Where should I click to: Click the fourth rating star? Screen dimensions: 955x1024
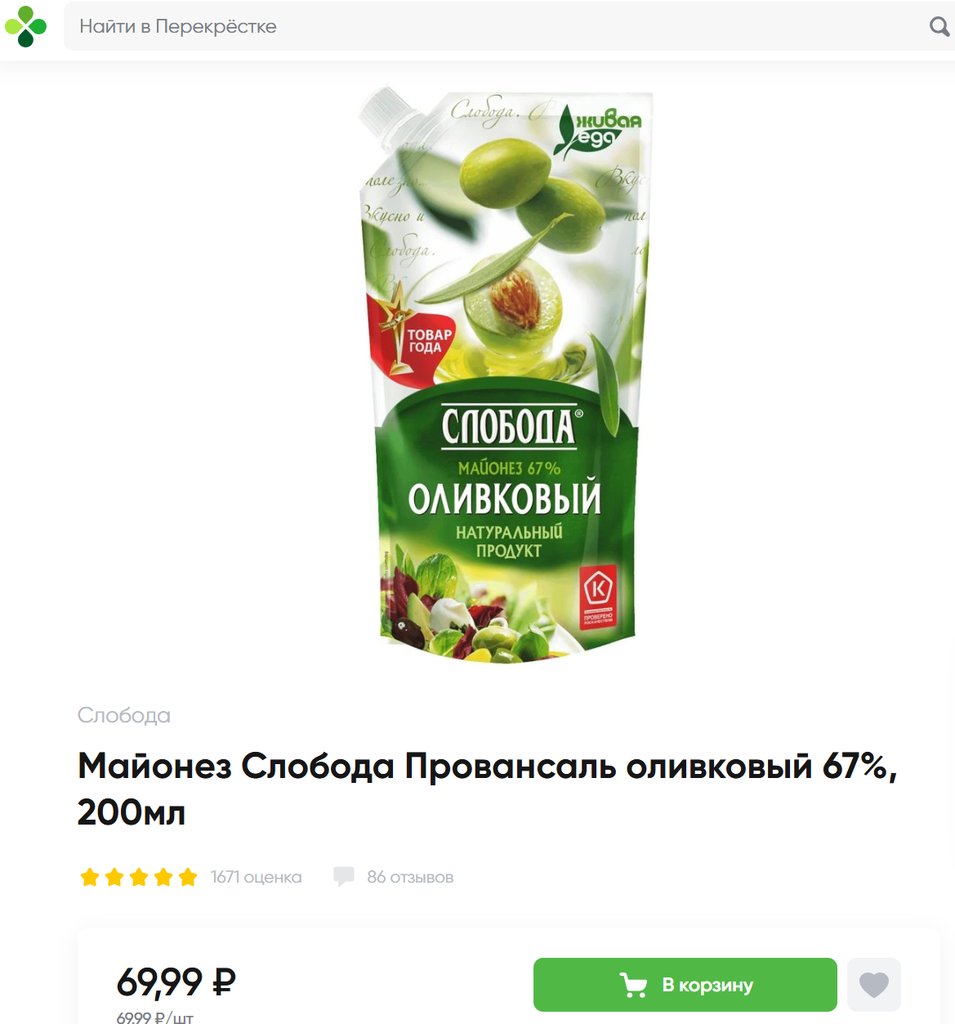tap(163, 876)
